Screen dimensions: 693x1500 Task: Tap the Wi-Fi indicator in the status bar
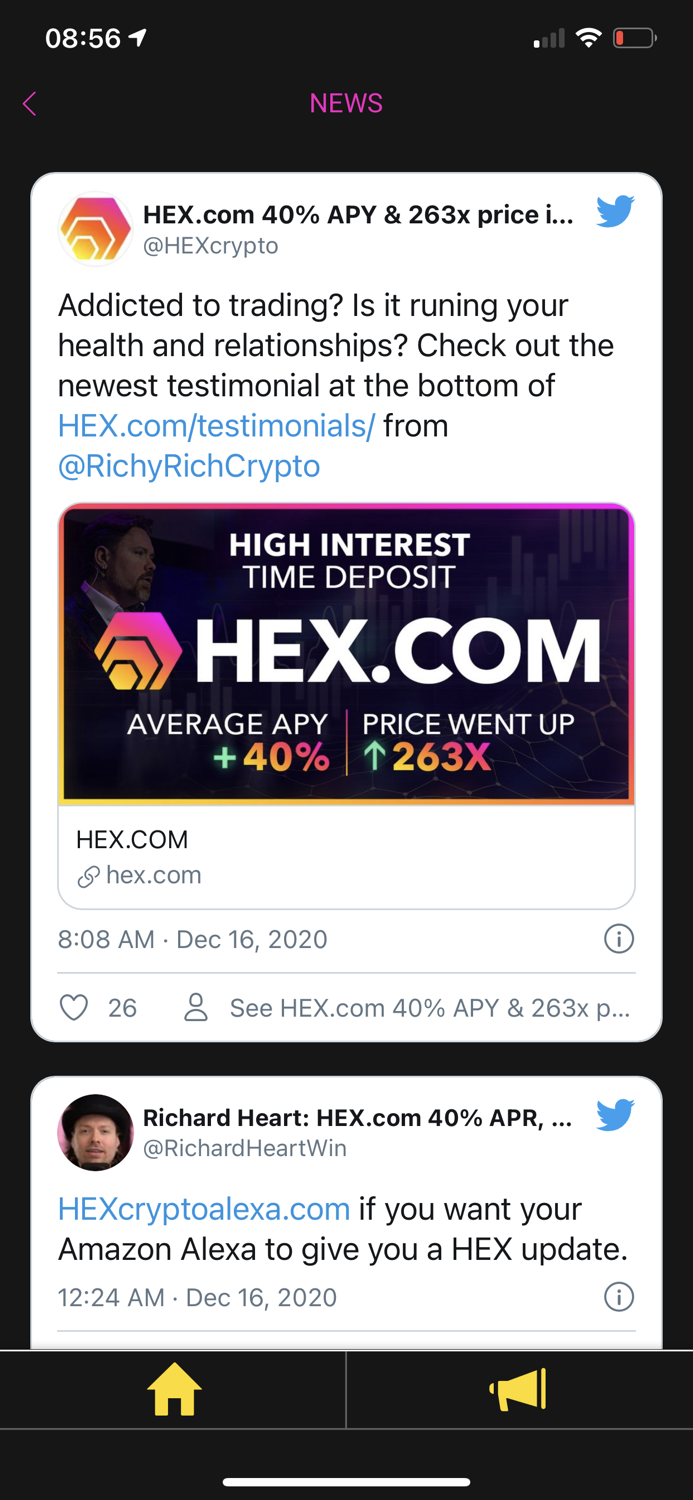588,37
